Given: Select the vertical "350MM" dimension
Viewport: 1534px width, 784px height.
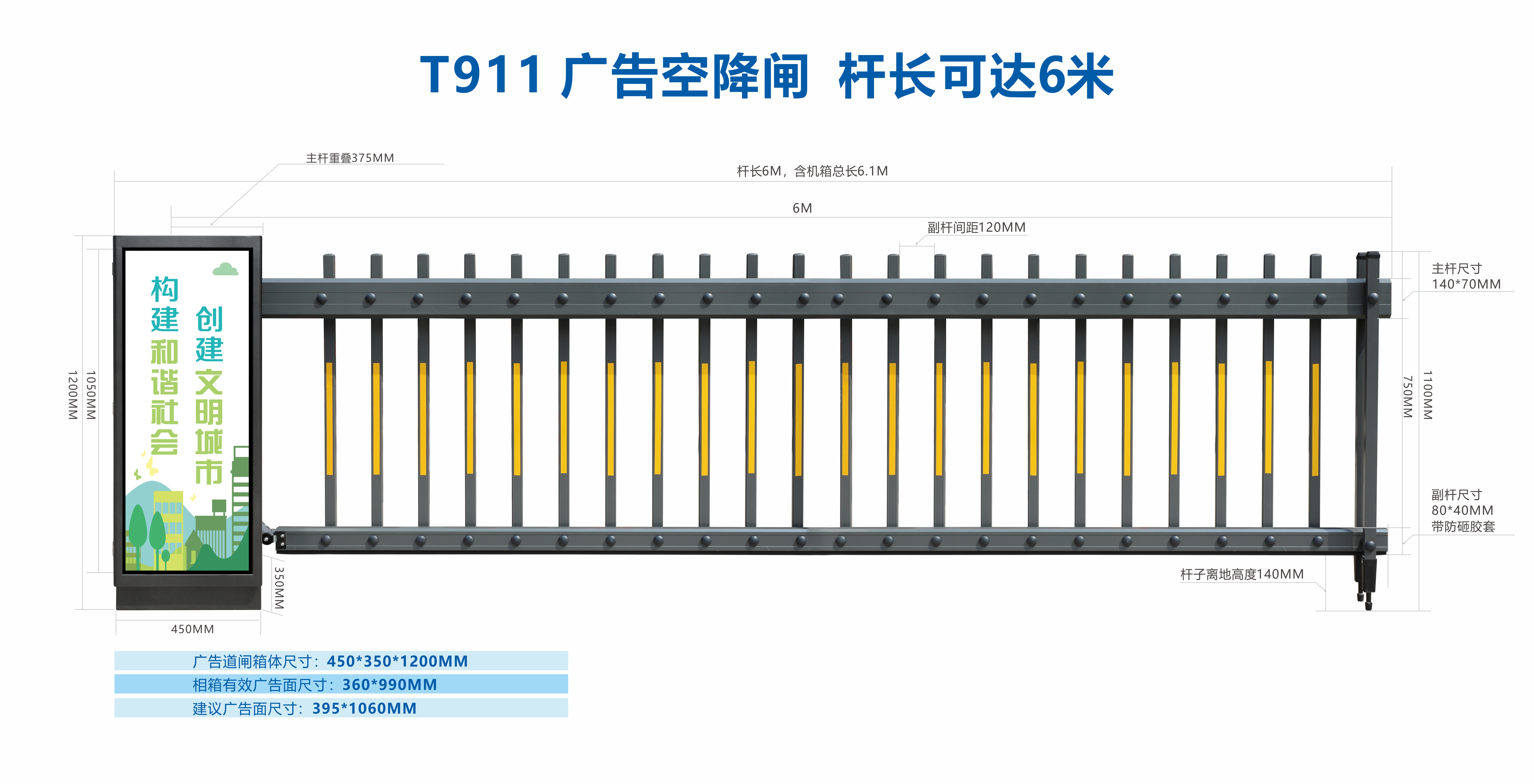Looking at the screenshot, I should tap(279, 587).
